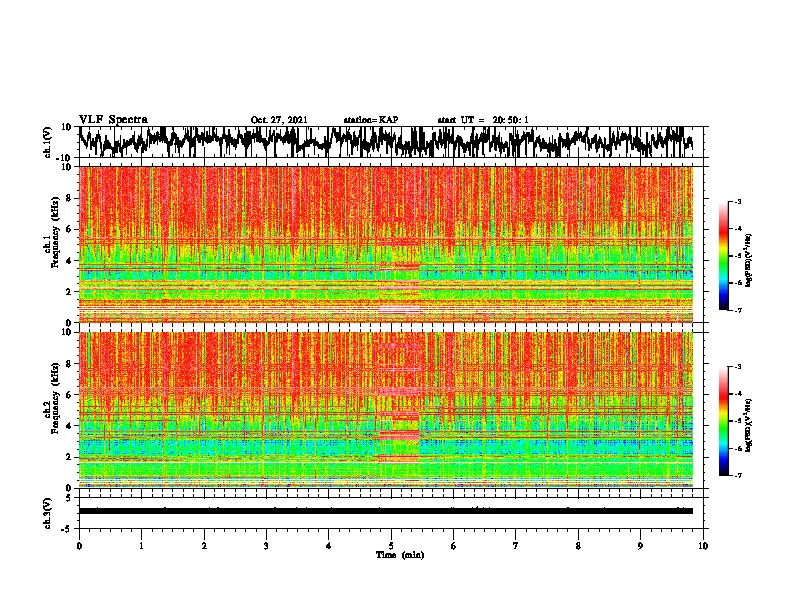Click the 'ch.3(V)' axis label
The image size is (792, 612).
48,513
